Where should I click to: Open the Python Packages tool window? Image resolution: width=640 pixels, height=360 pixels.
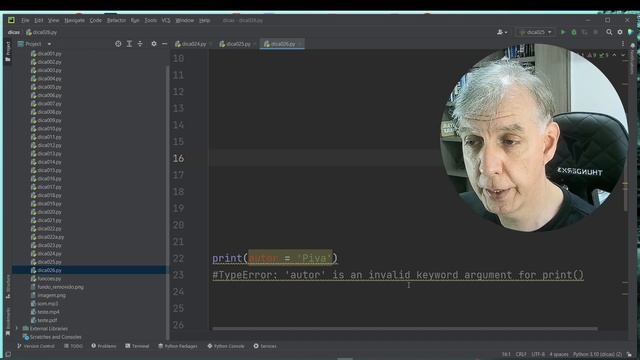178,346
